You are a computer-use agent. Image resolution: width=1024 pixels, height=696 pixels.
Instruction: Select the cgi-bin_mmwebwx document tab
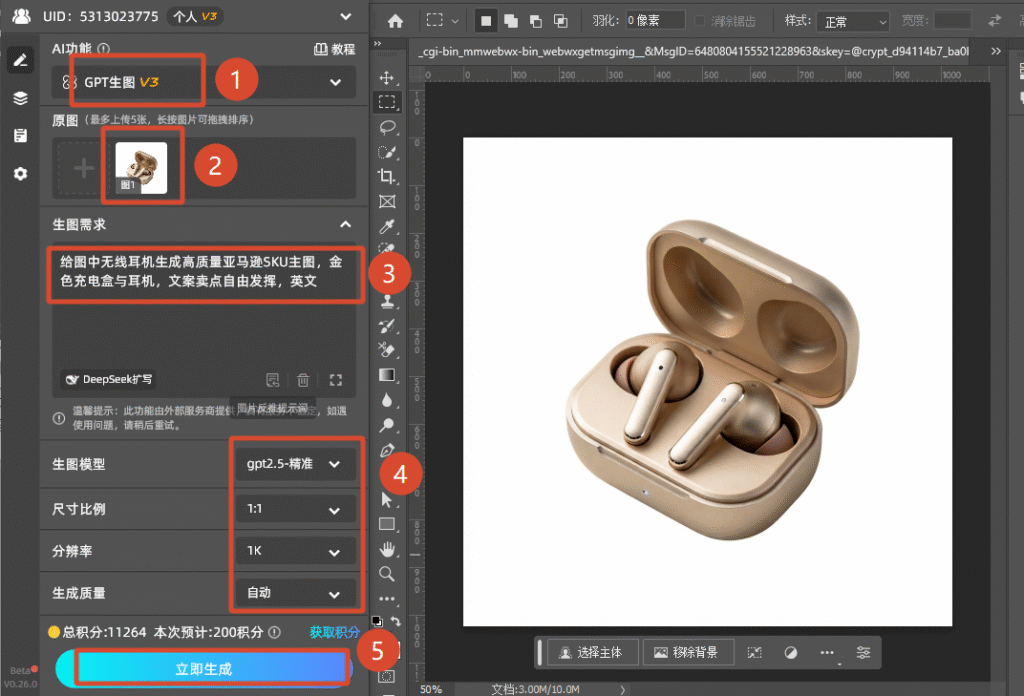click(693, 52)
